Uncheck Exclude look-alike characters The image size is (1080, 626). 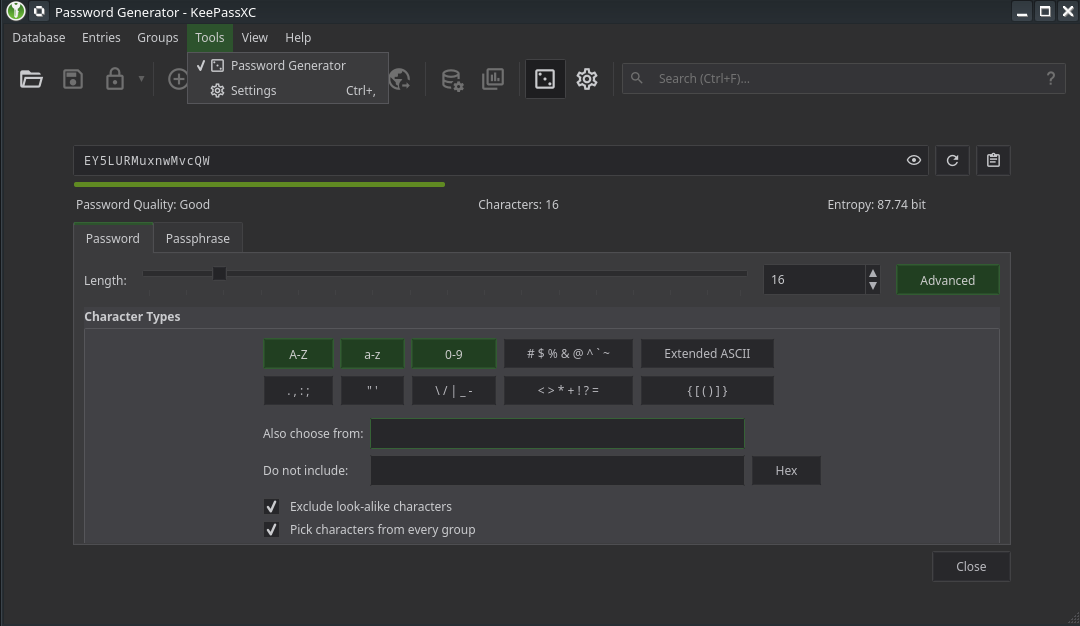(271, 506)
